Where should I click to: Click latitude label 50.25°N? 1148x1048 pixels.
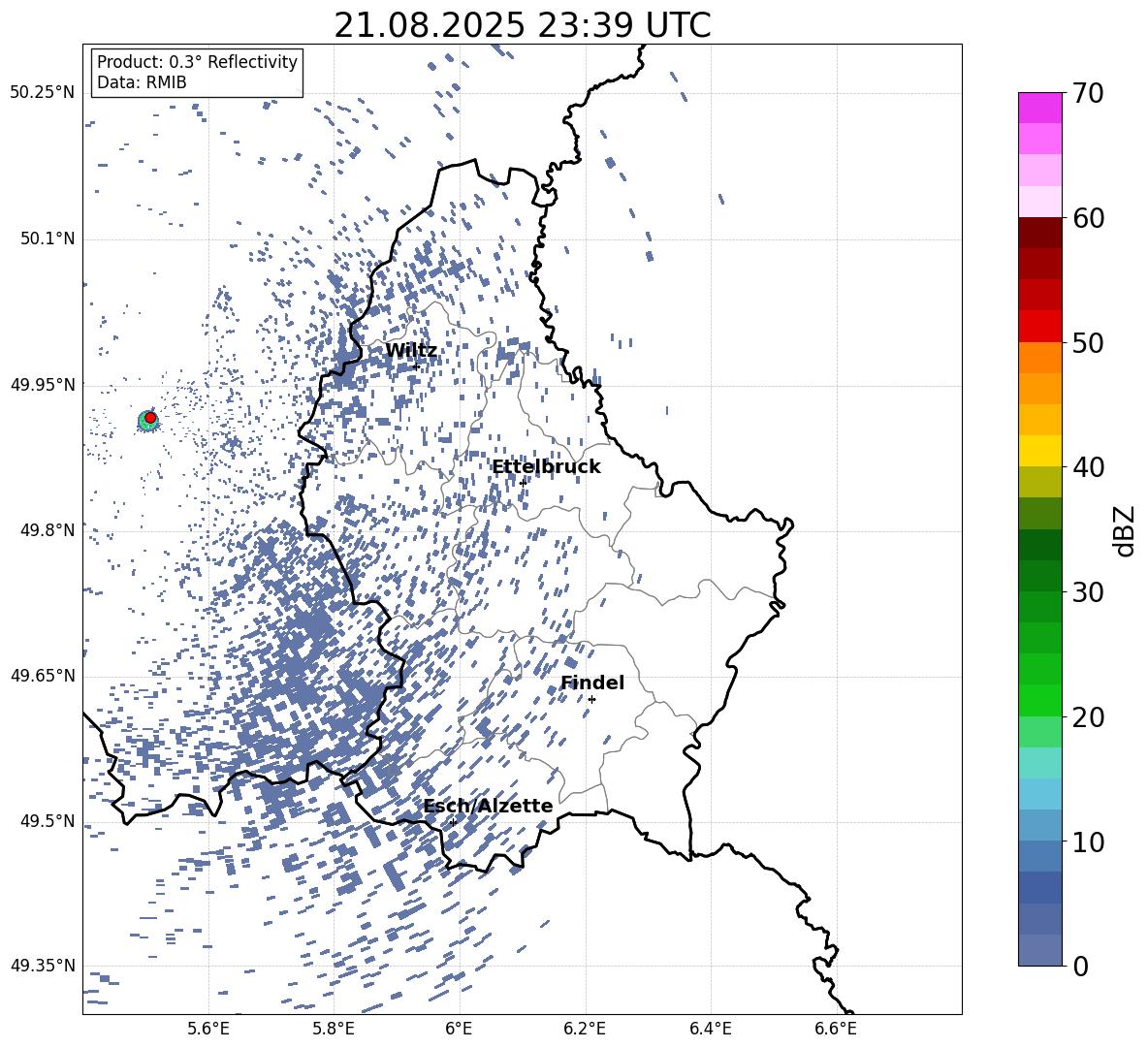click(x=43, y=93)
